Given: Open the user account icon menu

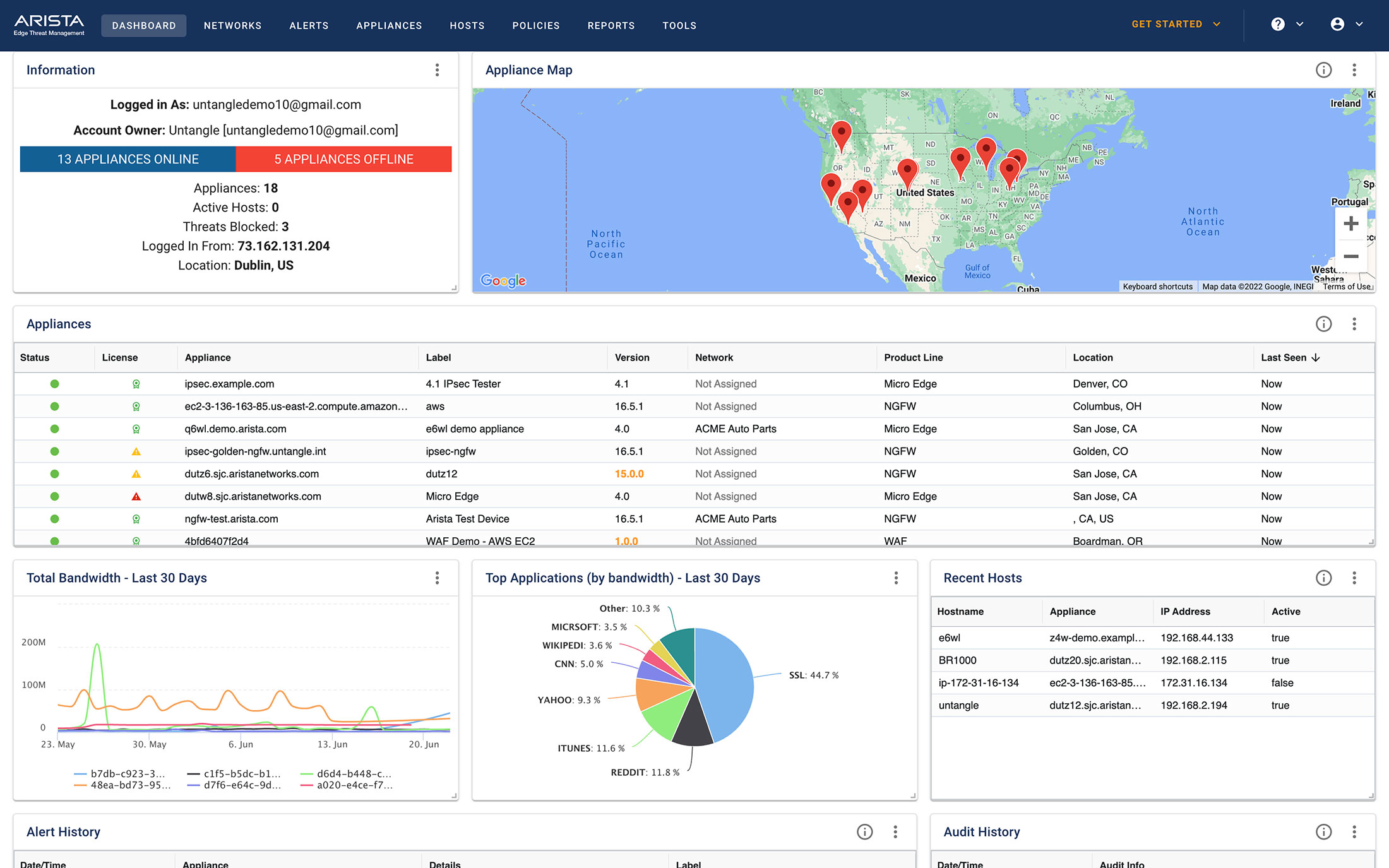Looking at the screenshot, I should tap(1337, 24).
